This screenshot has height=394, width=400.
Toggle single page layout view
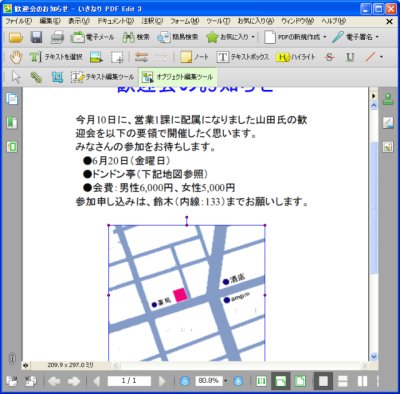(x=323, y=381)
